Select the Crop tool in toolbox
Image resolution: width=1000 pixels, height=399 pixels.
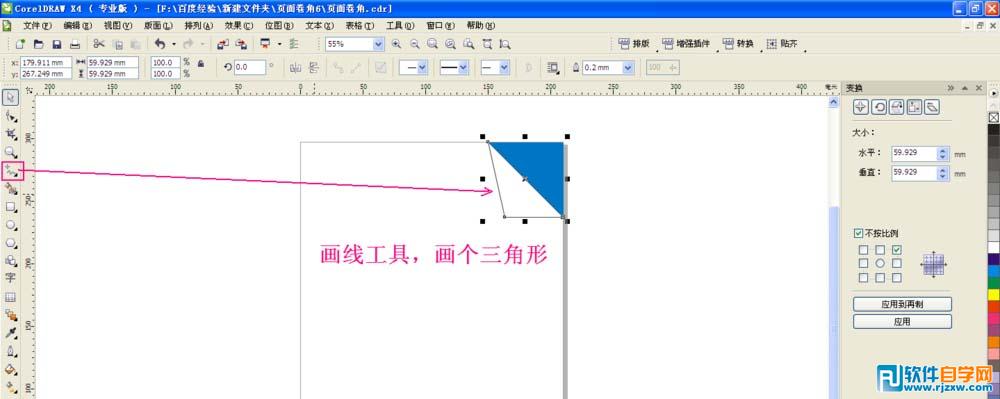(x=11, y=134)
